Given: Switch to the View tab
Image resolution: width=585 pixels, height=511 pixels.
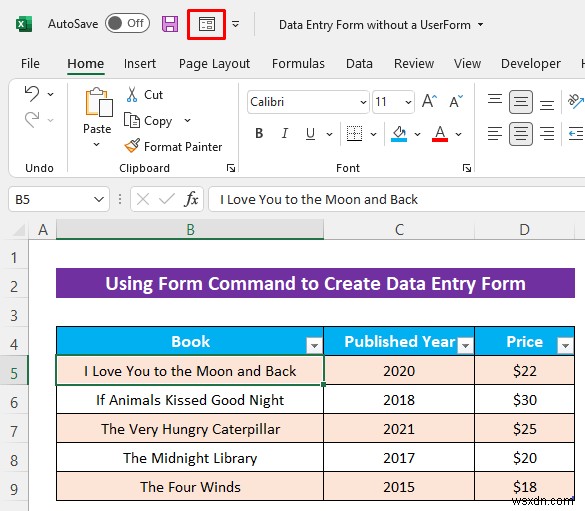Looking at the screenshot, I should coord(467,63).
